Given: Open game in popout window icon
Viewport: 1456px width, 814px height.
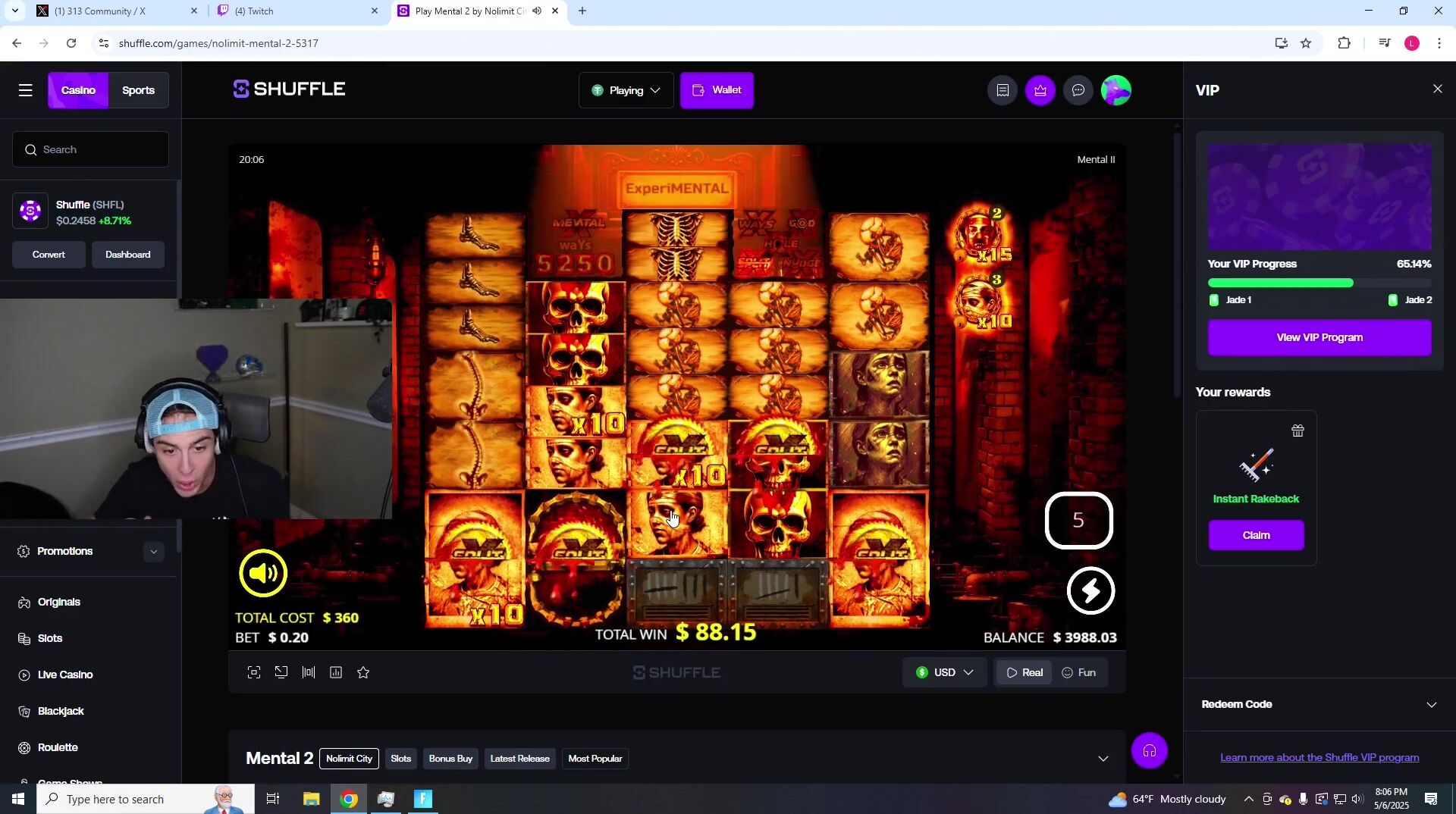Looking at the screenshot, I should pyautogui.click(x=281, y=672).
